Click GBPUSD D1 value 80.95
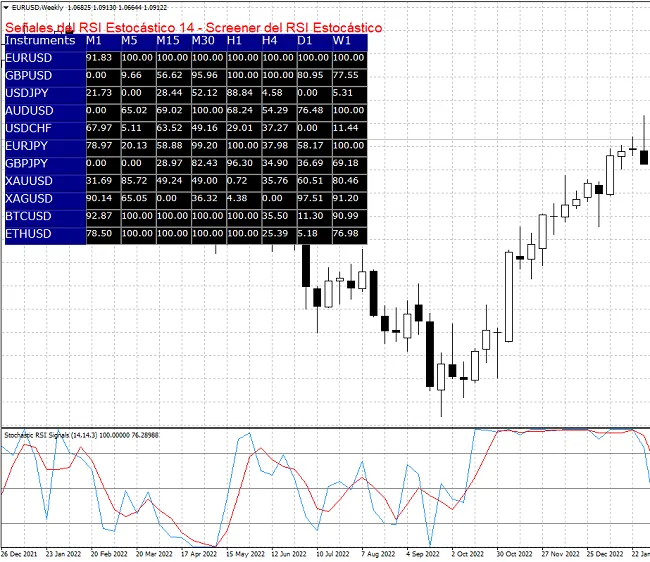 click(310, 75)
